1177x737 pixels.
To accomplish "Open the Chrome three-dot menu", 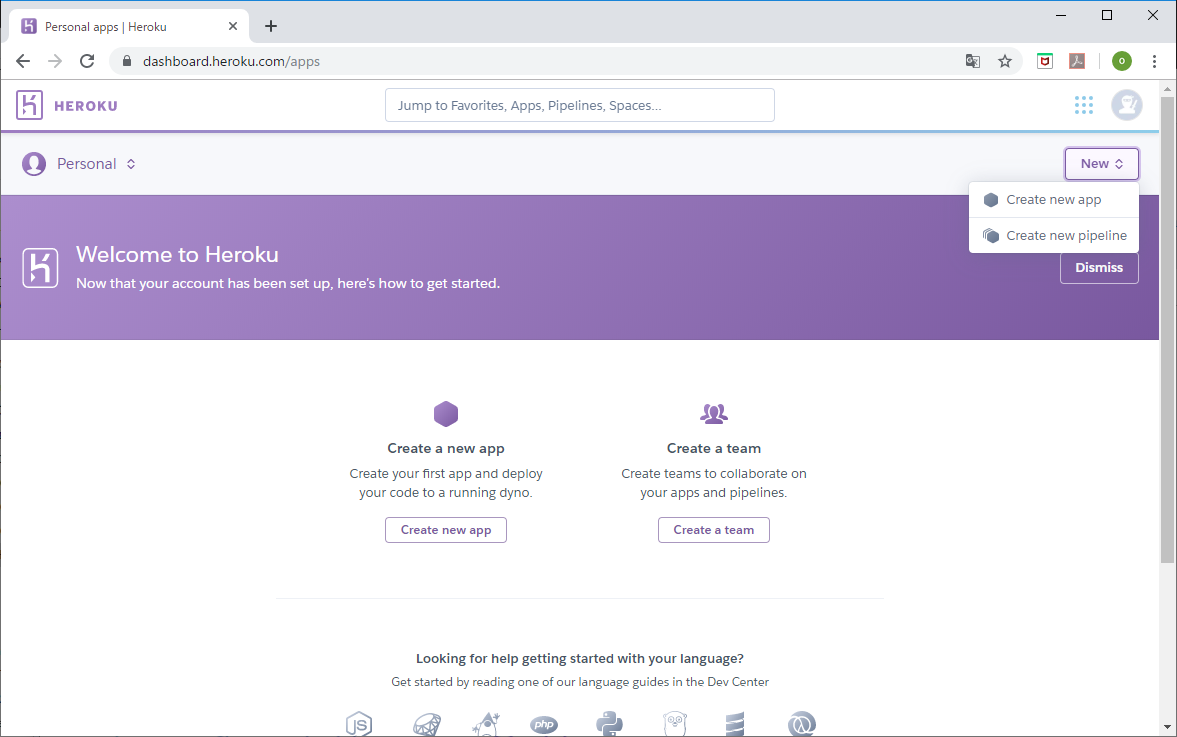I will (x=1154, y=62).
